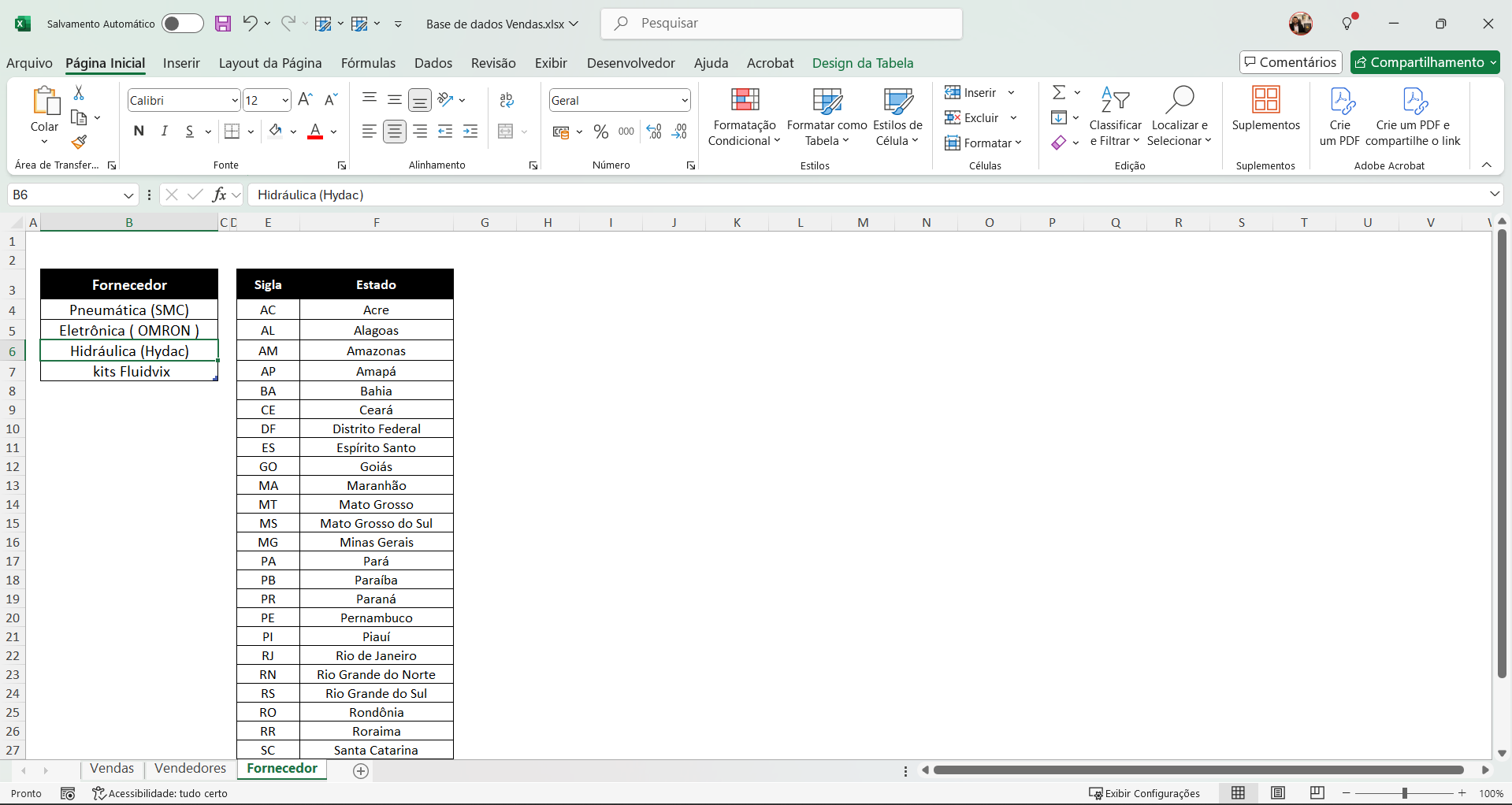Viewport: 1512px width, 805px height.
Task: Click the Cut scissors icon
Action: [79, 93]
